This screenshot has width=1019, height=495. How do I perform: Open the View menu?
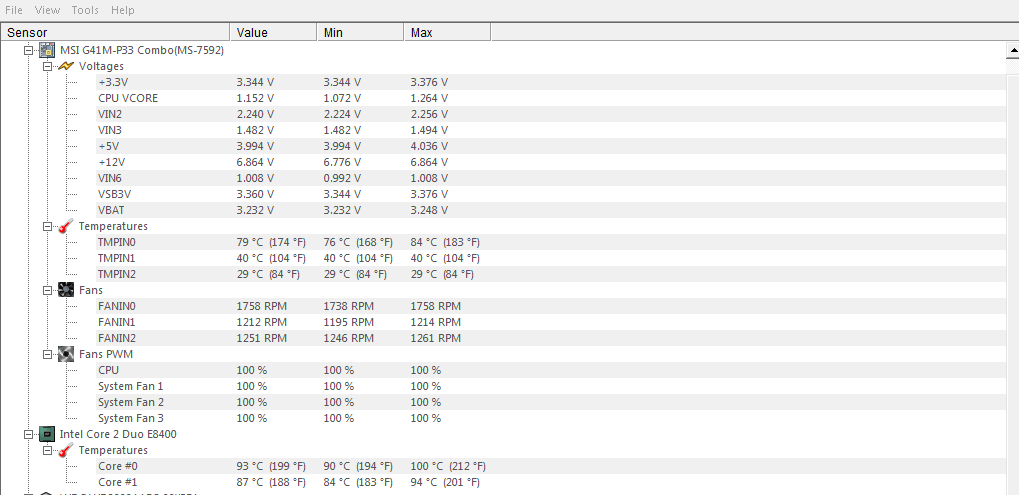pos(47,10)
